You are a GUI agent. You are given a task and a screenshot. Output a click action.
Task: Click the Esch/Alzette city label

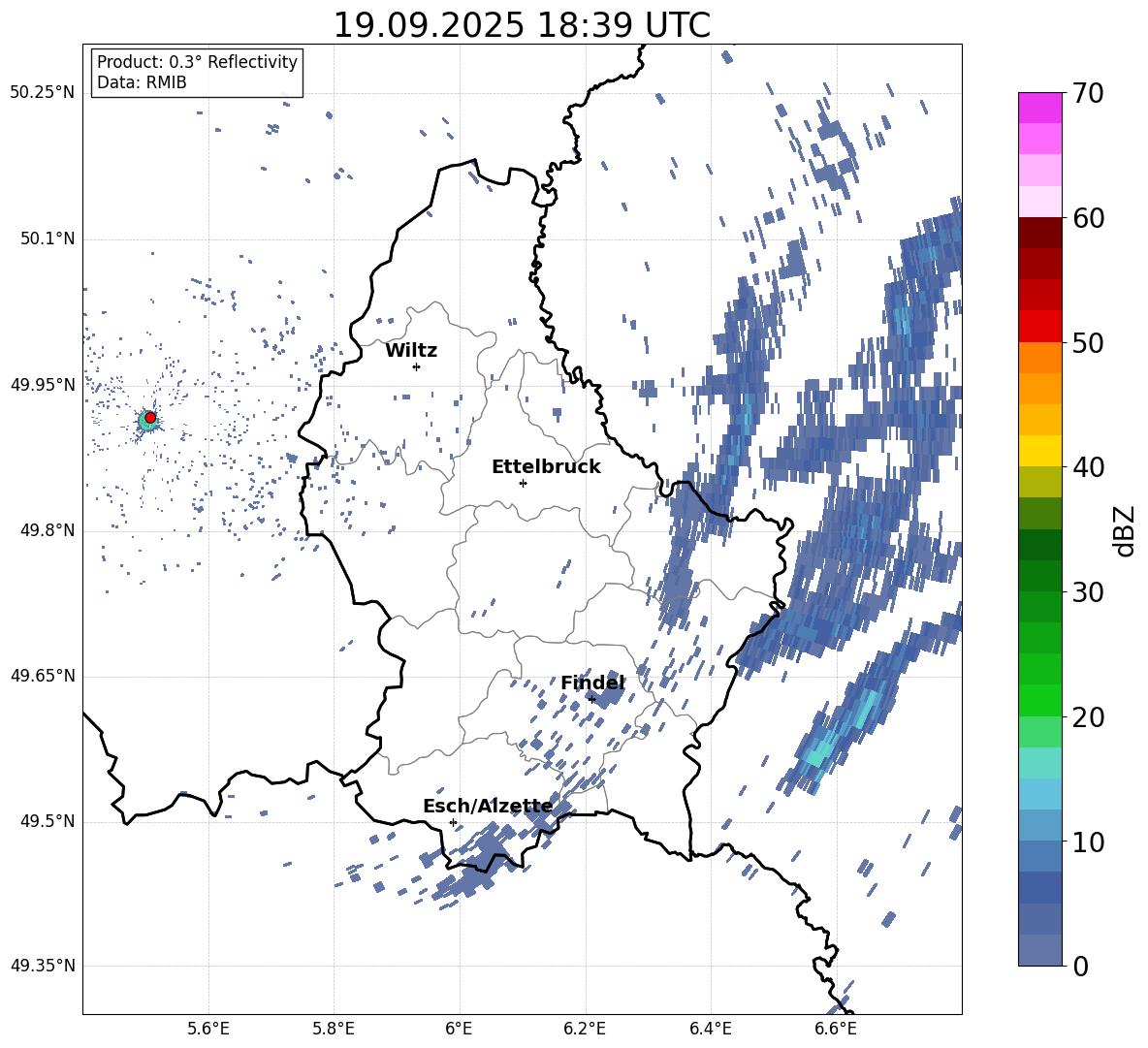488,807
